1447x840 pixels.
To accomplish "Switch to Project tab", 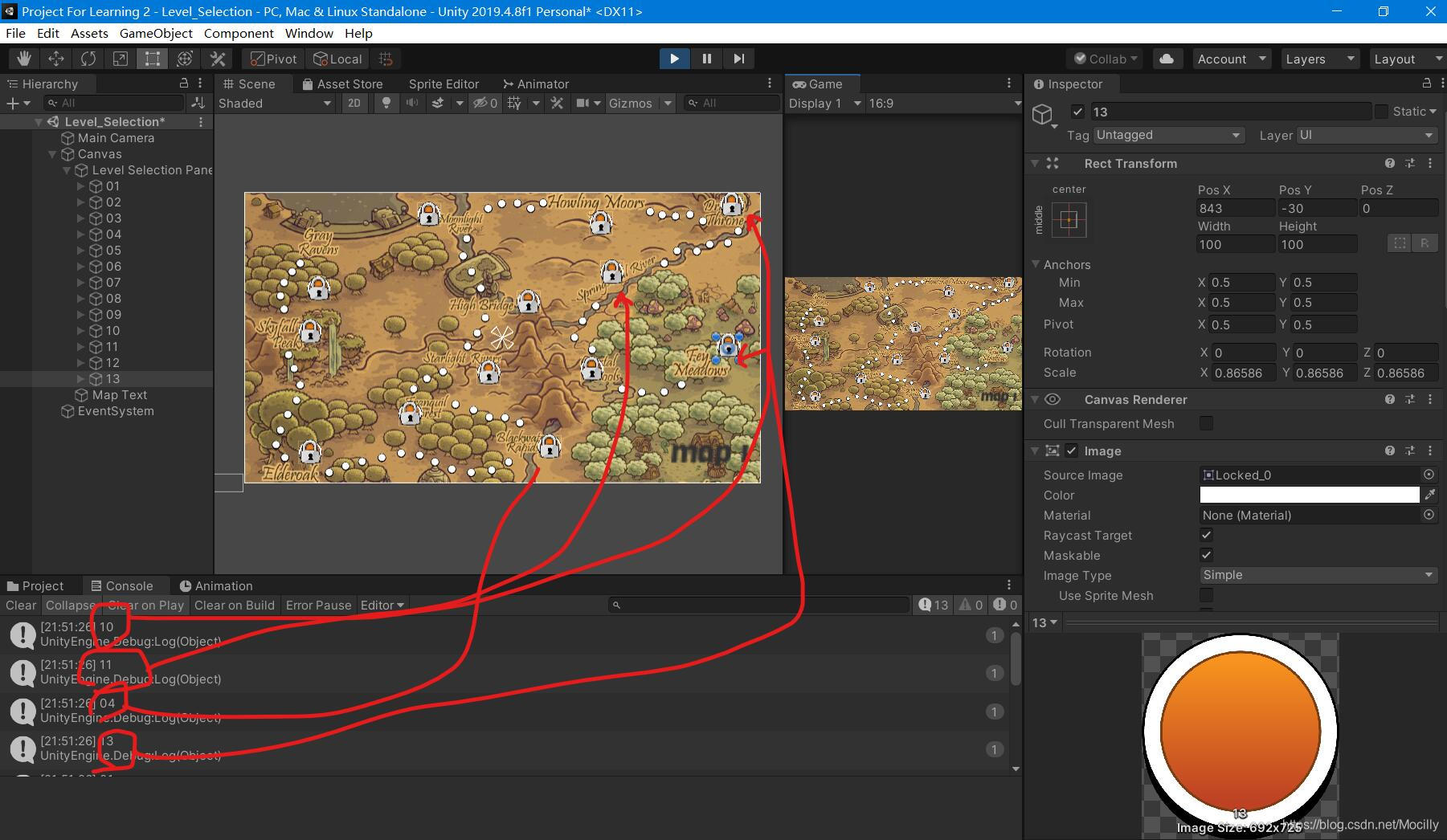I will 35,585.
